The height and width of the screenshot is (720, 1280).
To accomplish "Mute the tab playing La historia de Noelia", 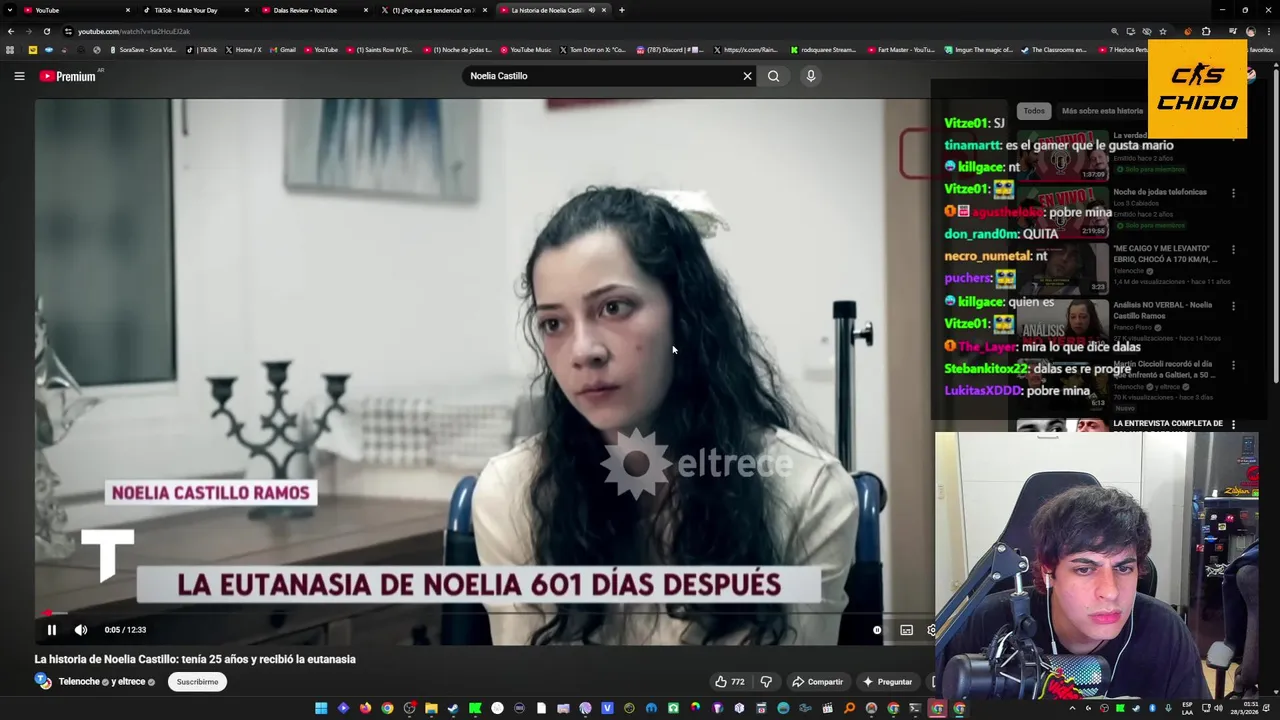I will tap(592, 10).
